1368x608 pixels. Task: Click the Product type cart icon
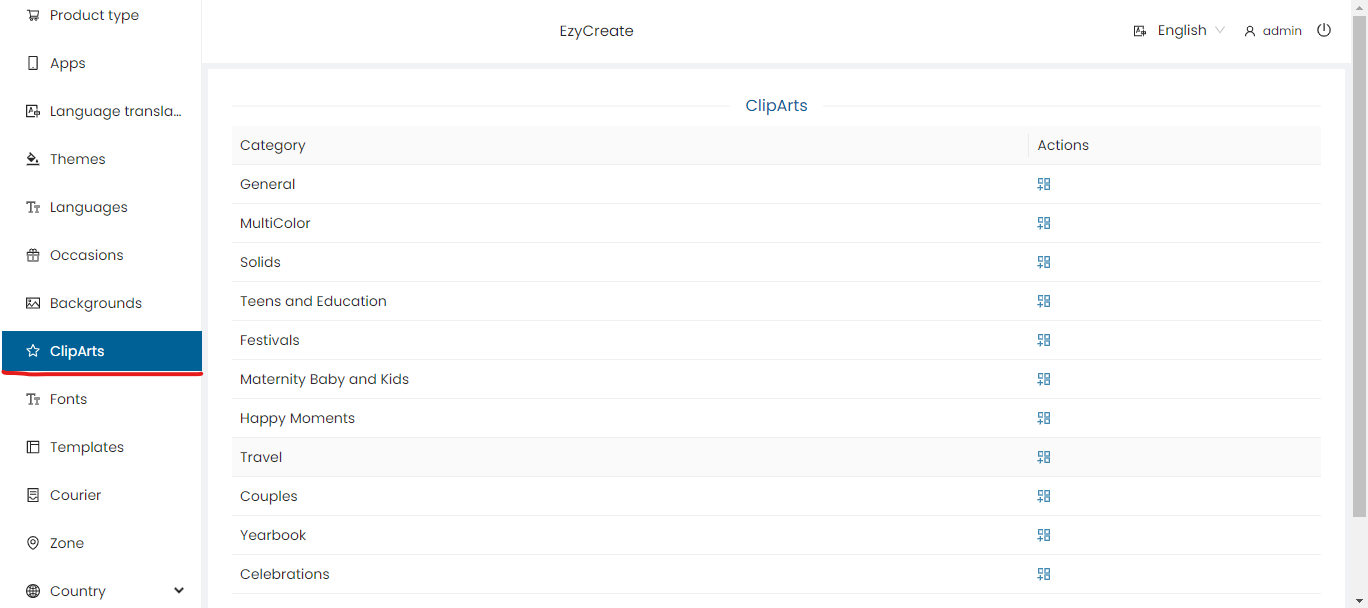point(33,15)
